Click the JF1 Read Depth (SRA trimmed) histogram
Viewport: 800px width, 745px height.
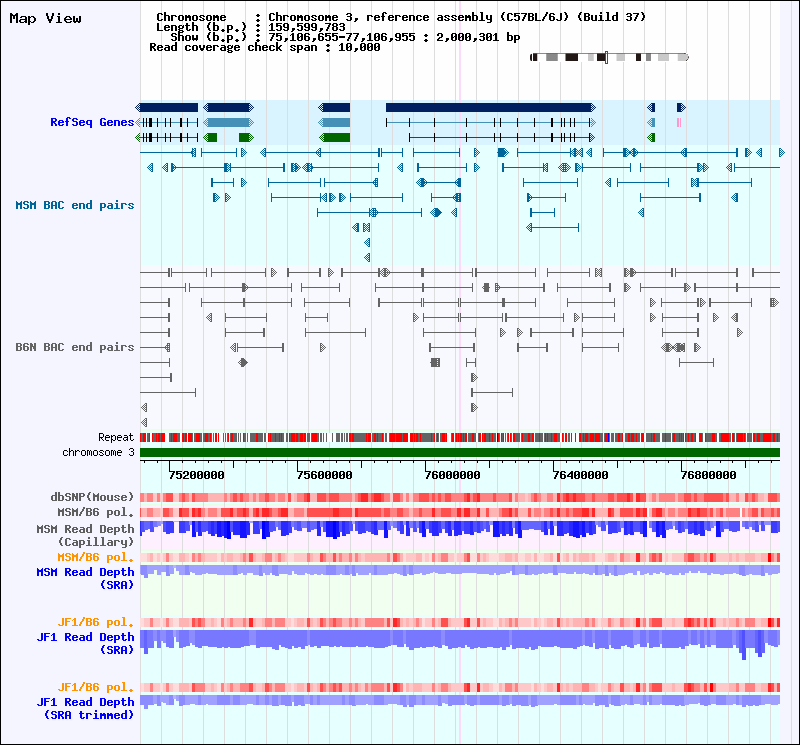(460, 701)
